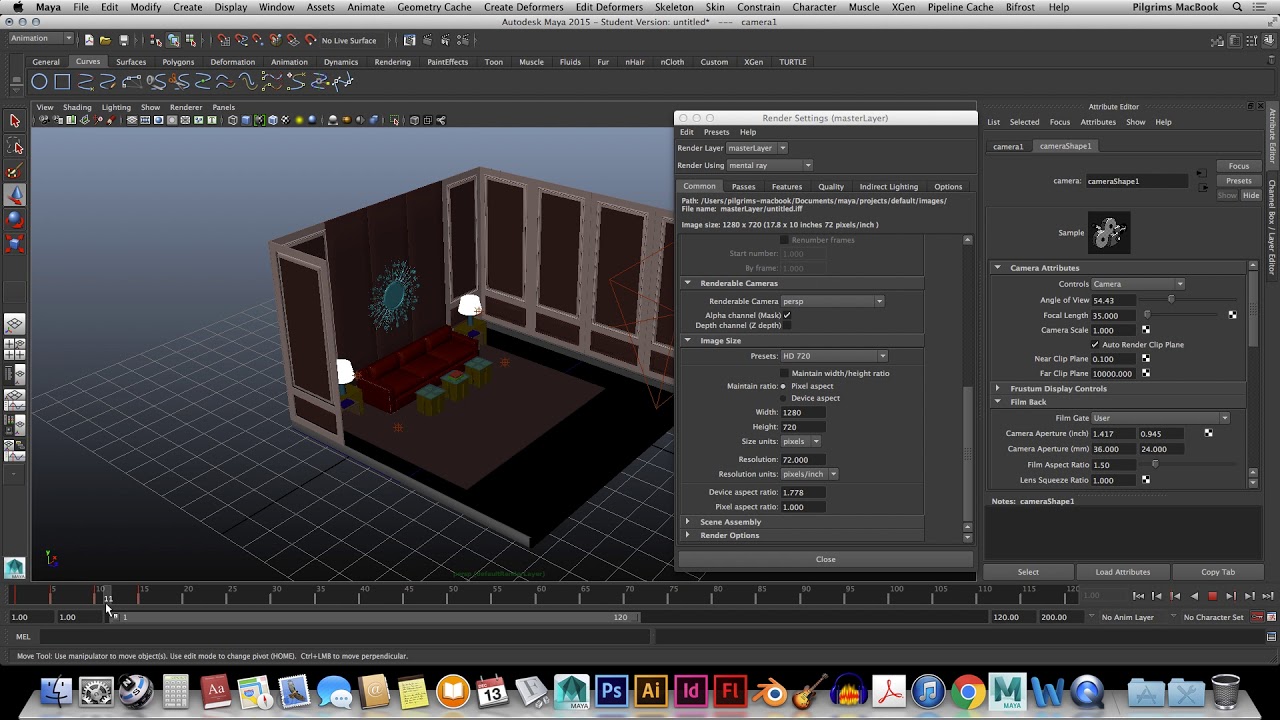This screenshot has width=1280, height=720.
Task: Expand the Scene Assembly section
Action: (687, 522)
